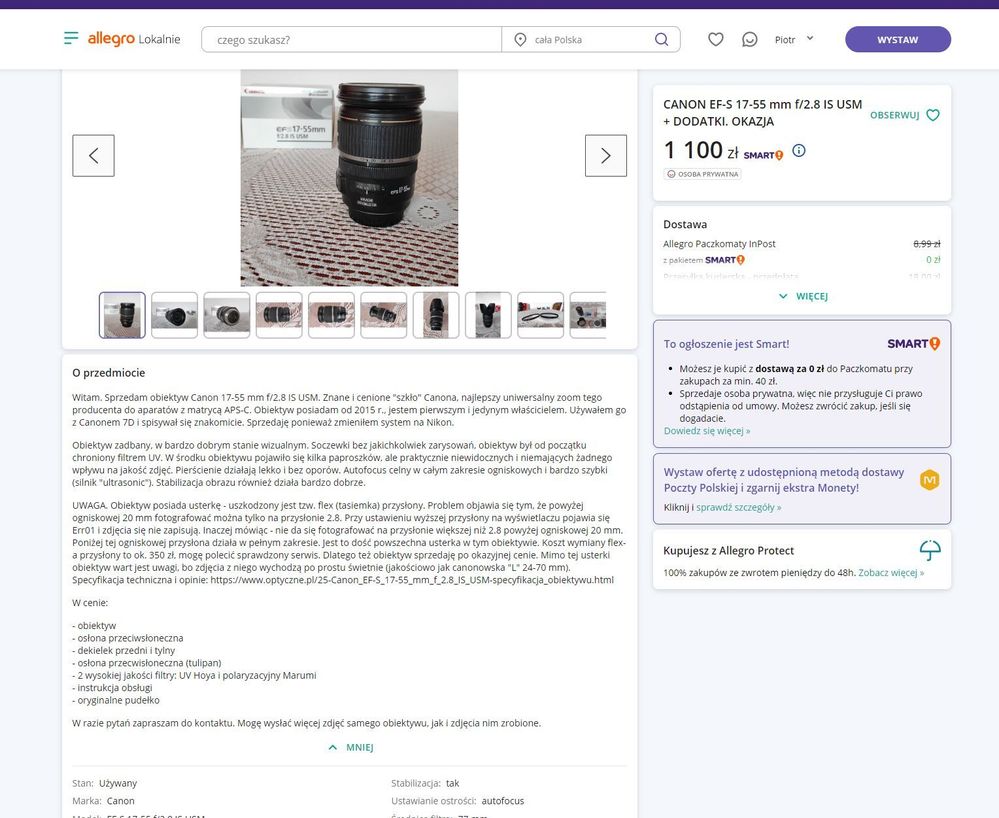This screenshot has width=999, height=818.
Task: Show next photo with right arrow
Action: tap(605, 156)
